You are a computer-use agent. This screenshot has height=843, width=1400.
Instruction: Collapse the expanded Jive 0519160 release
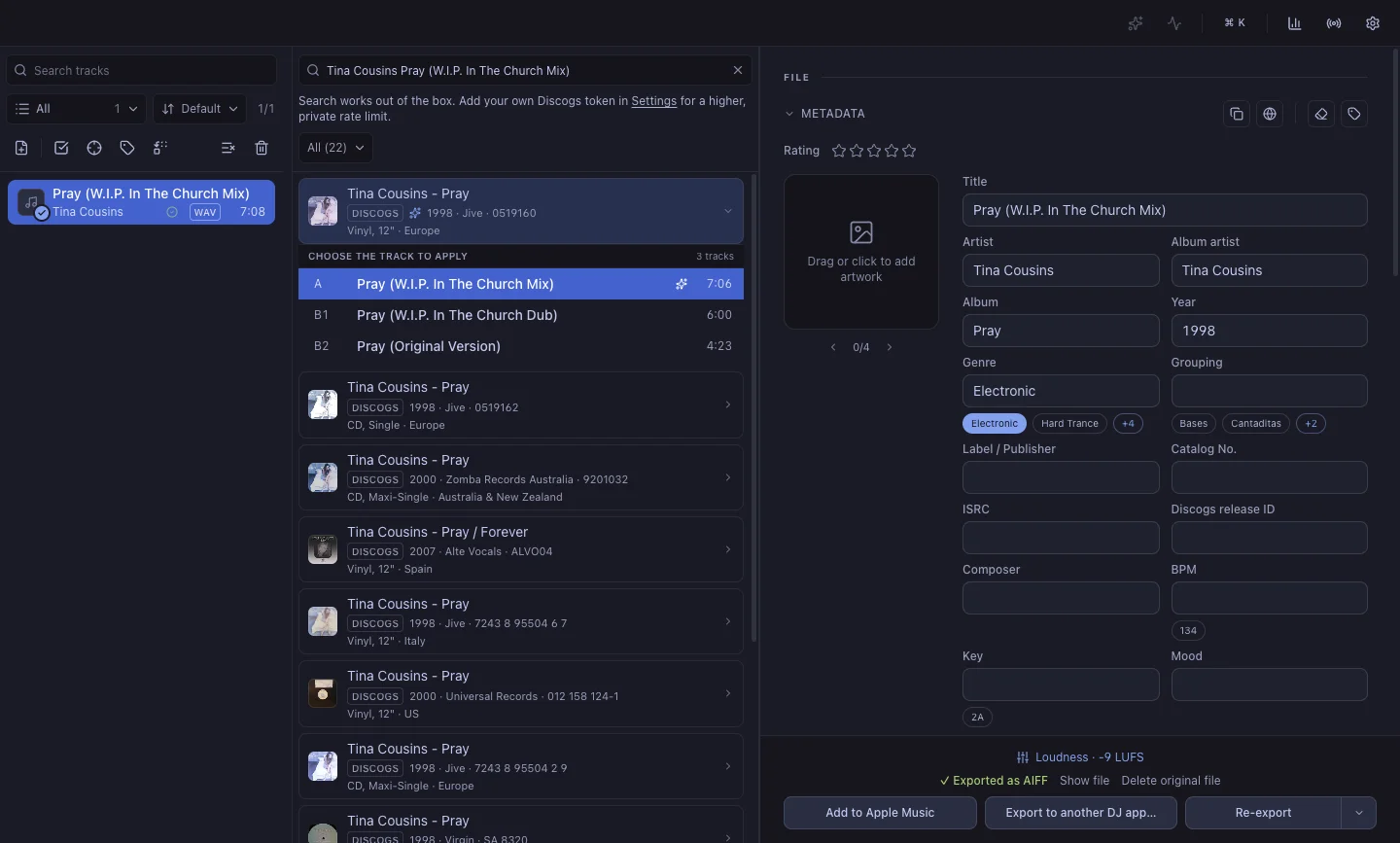pyautogui.click(x=728, y=211)
